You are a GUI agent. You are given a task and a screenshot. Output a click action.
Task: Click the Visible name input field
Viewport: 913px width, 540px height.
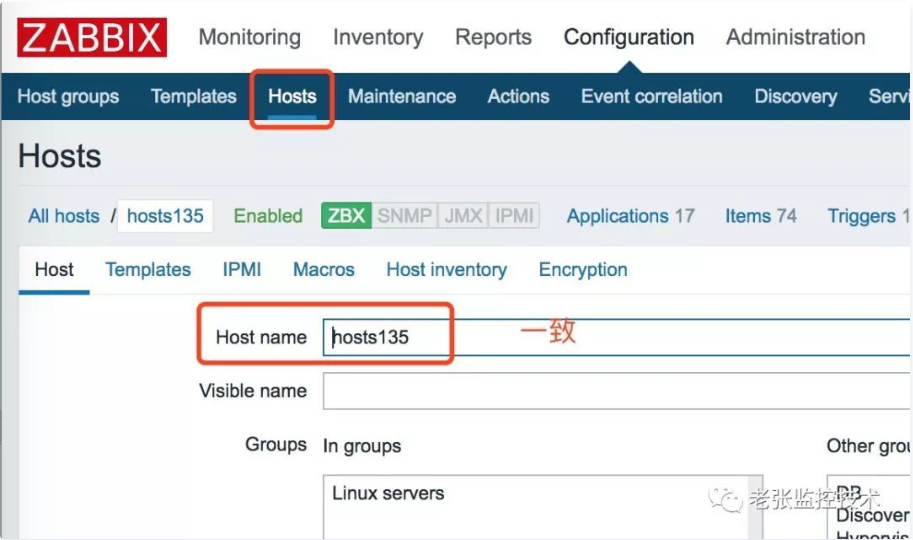[615, 391]
